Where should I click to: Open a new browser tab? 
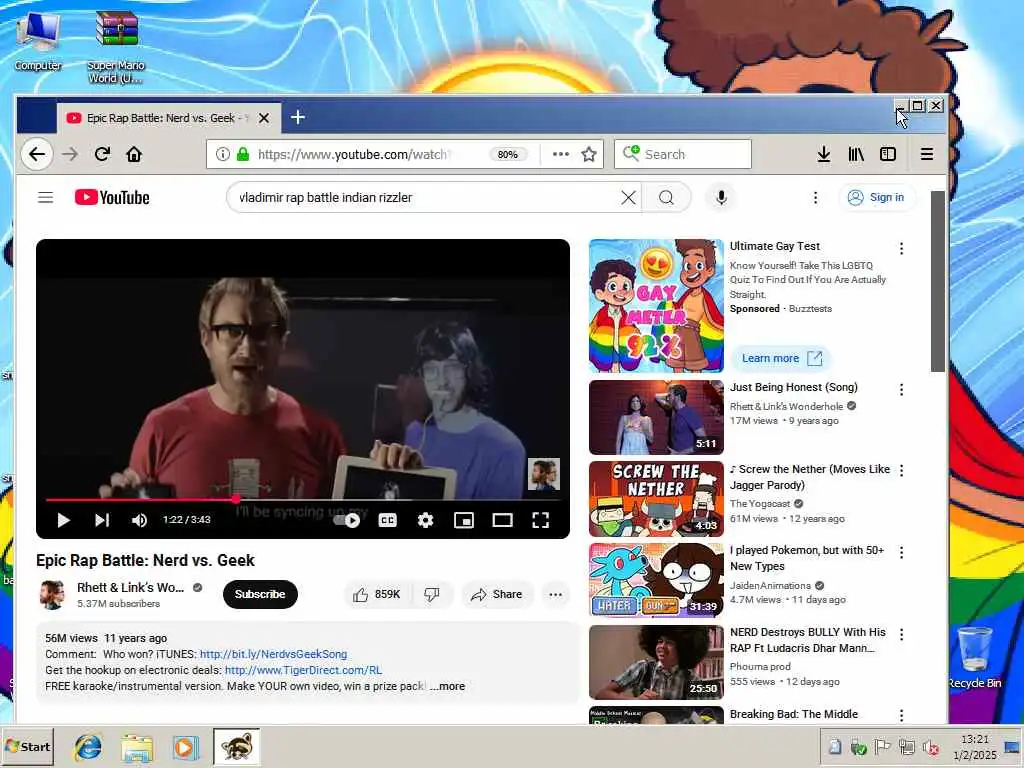[x=298, y=118]
